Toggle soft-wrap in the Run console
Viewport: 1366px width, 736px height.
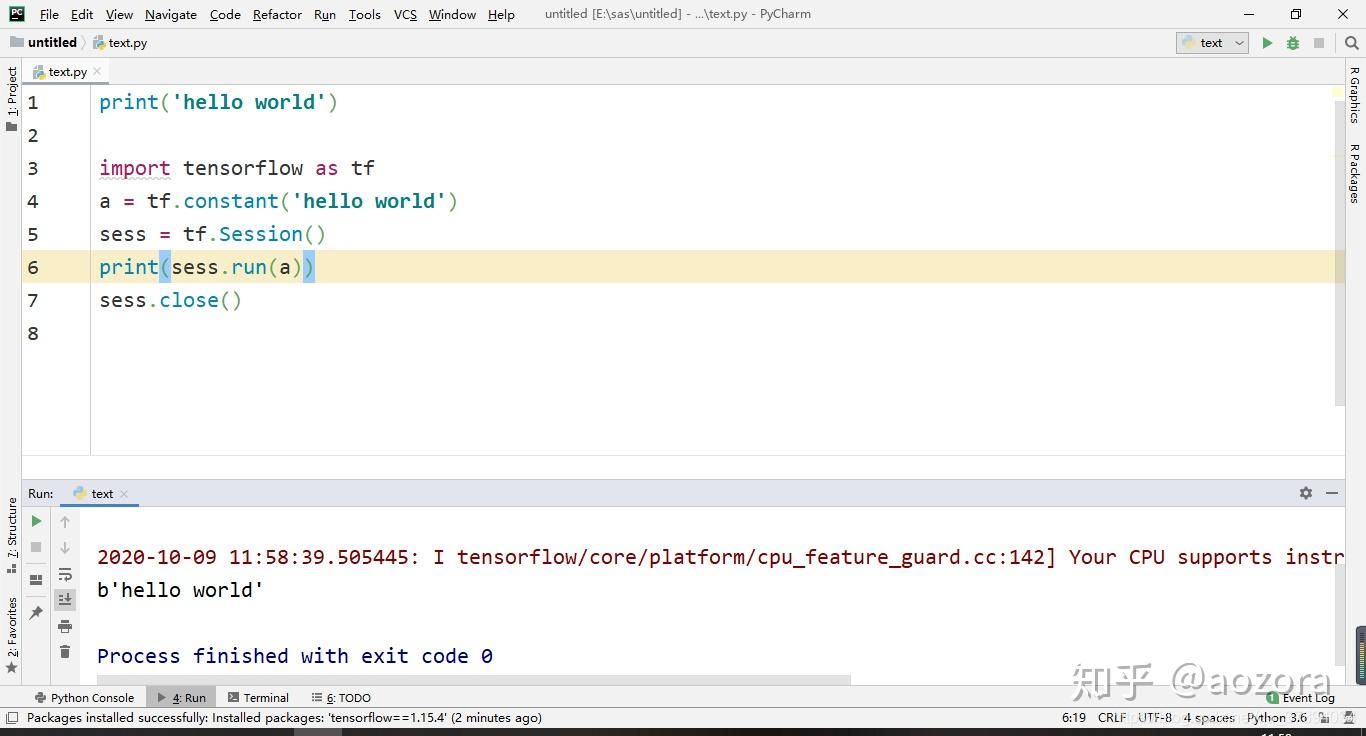[65, 575]
